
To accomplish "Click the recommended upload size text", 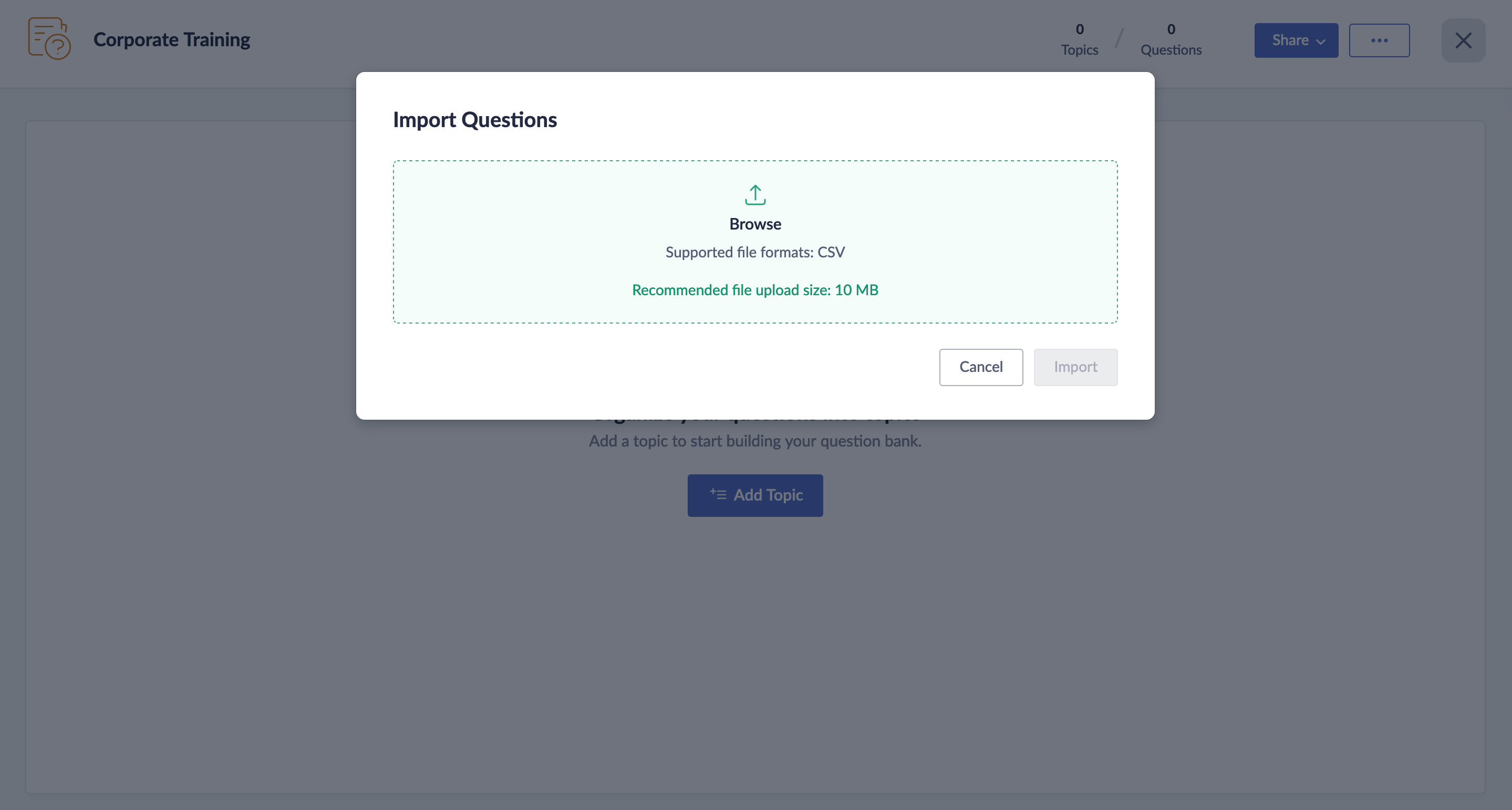I will pyautogui.click(x=755, y=290).
